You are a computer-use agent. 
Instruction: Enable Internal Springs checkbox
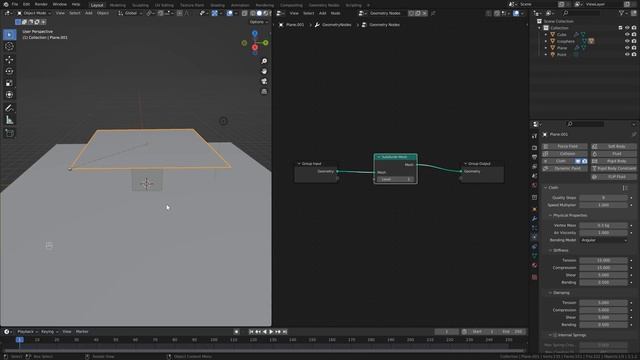(555, 335)
